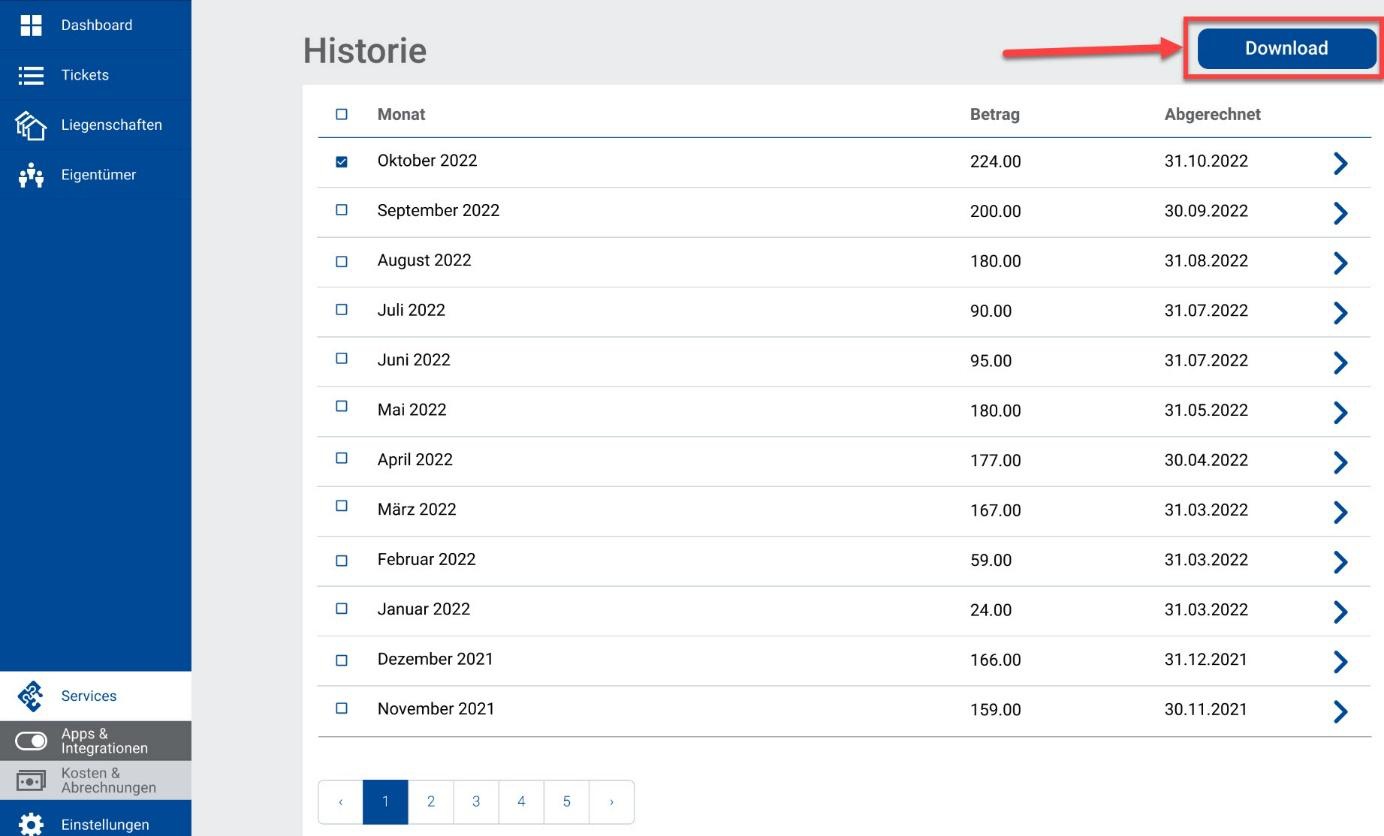Select the August 2022 checkbox
Viewport: 1384px width, 836px height.
(342, 262)
